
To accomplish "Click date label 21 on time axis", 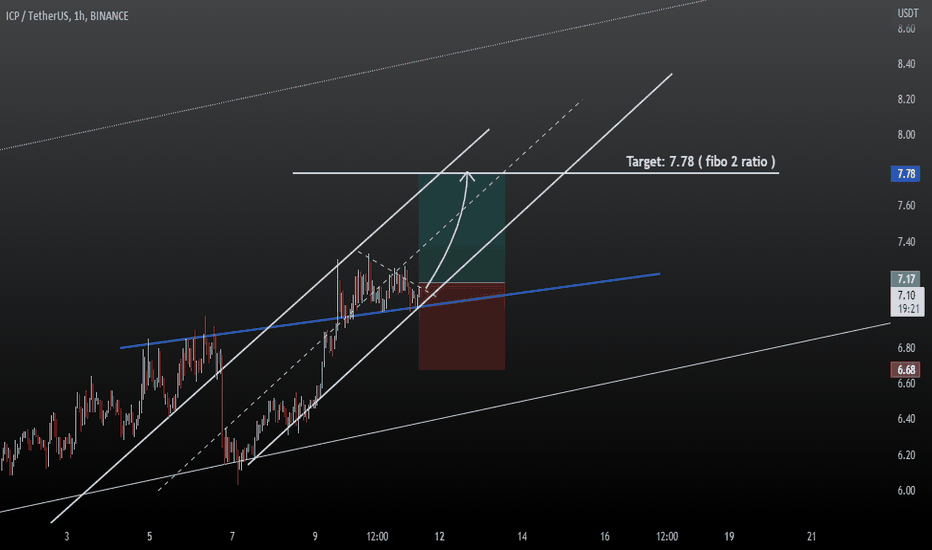I will coord(811,536).
